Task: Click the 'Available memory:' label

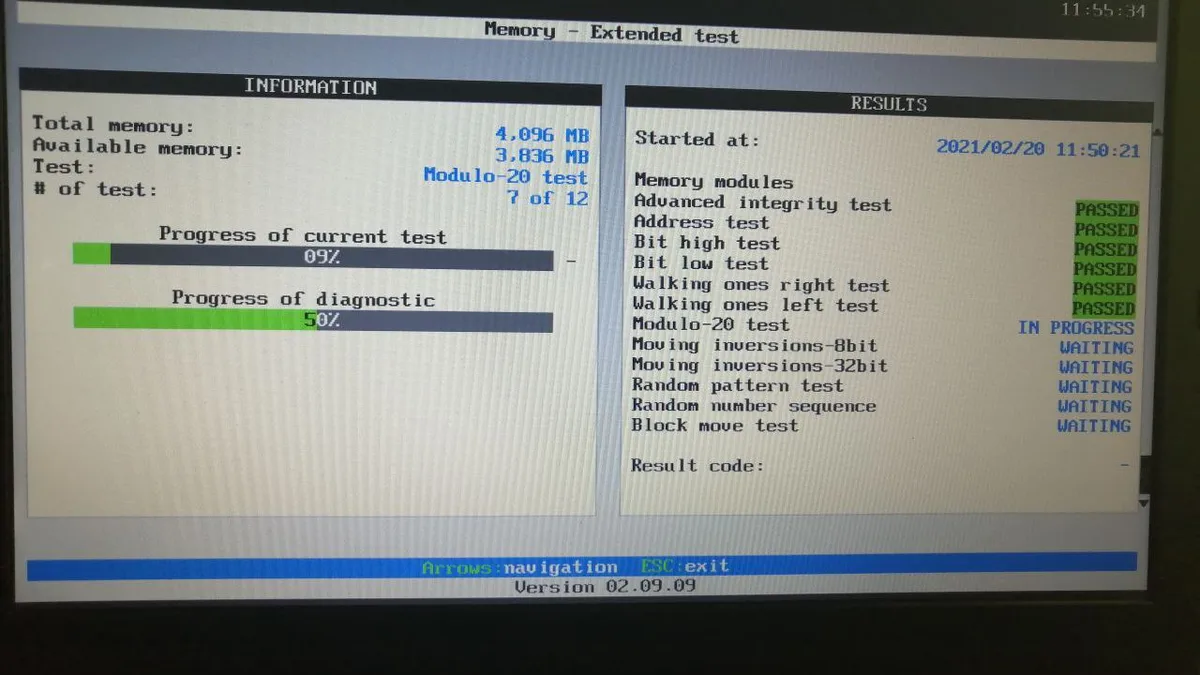Action: 138,149
